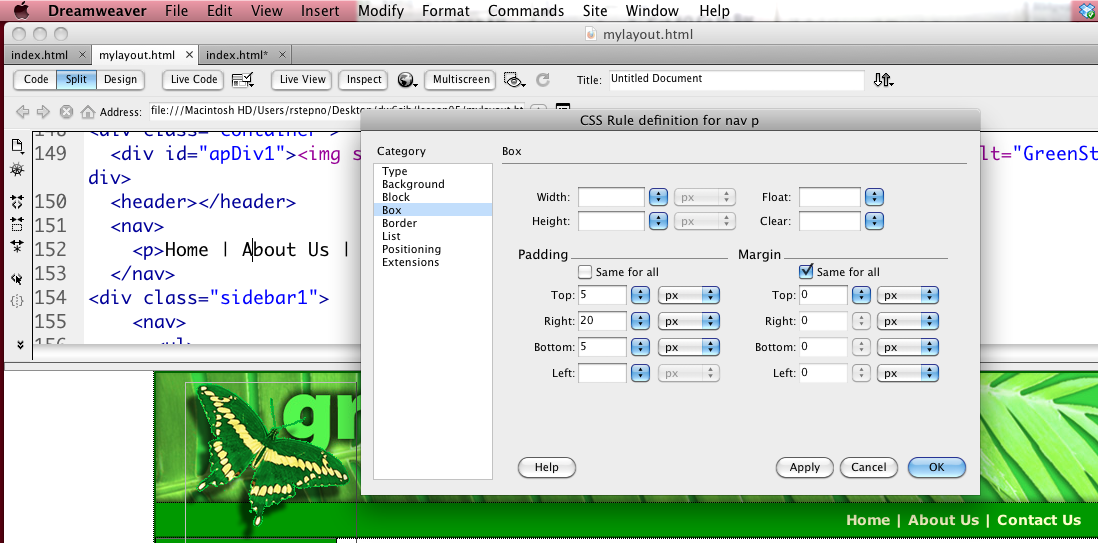Open the Modify menu

(x=381, y=11)
